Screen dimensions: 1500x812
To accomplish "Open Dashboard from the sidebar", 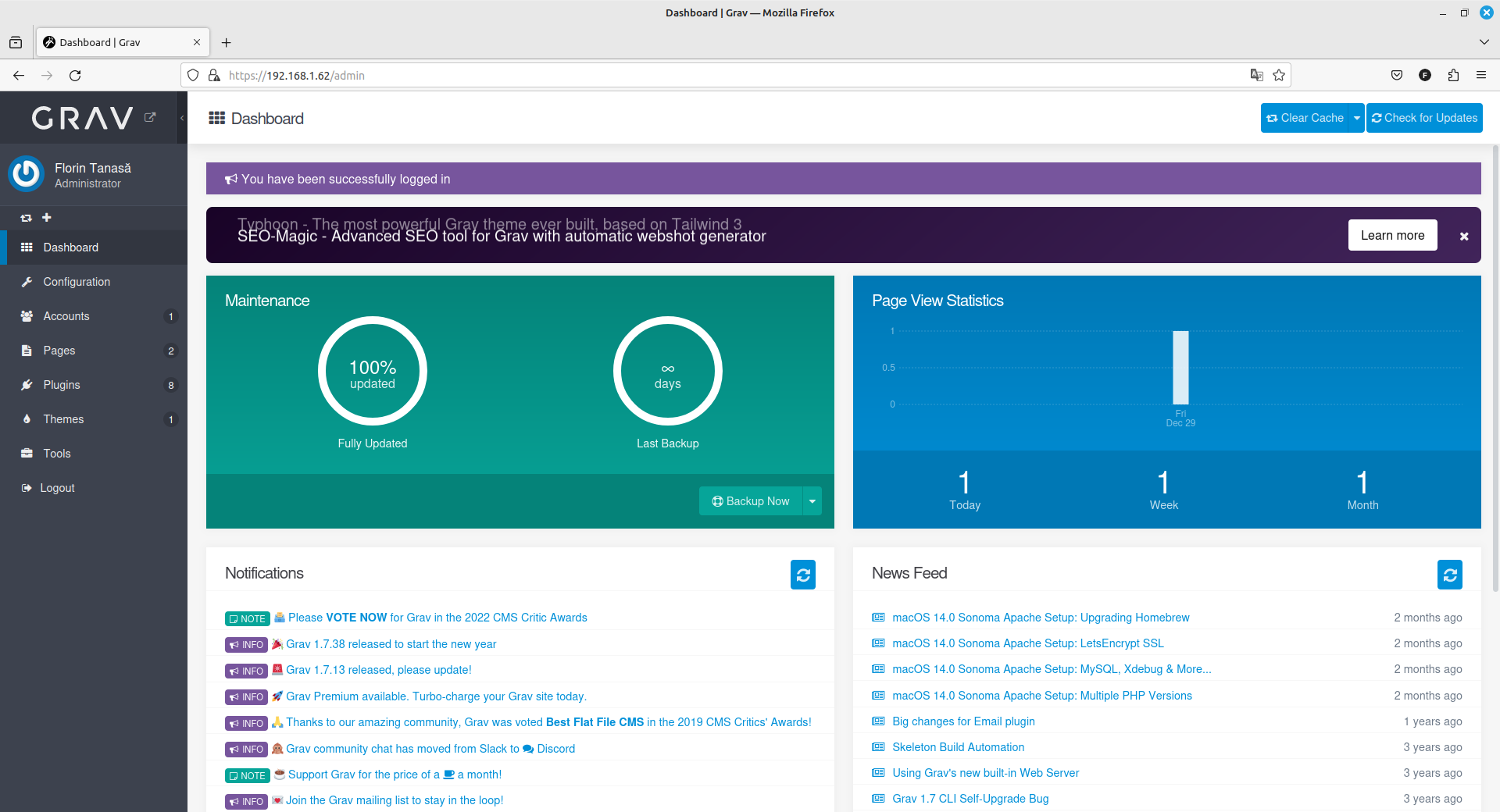I will [94, 248].
